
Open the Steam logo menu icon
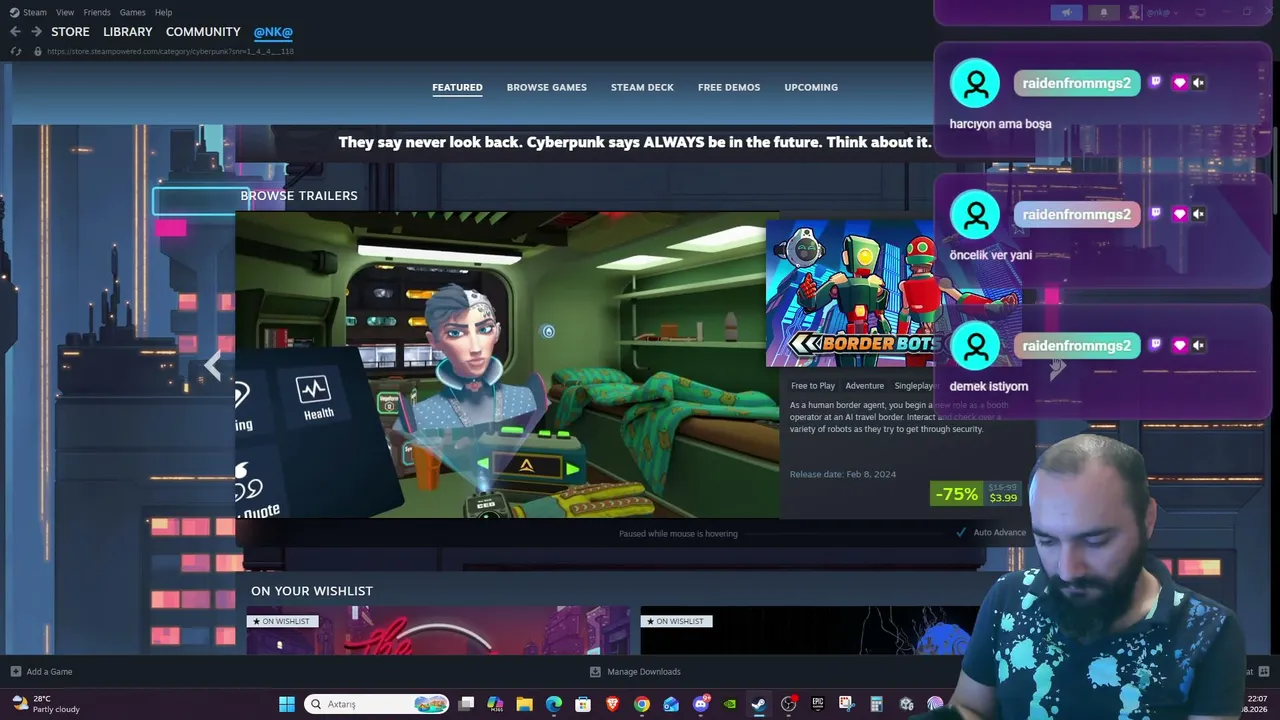coord(14,12)
